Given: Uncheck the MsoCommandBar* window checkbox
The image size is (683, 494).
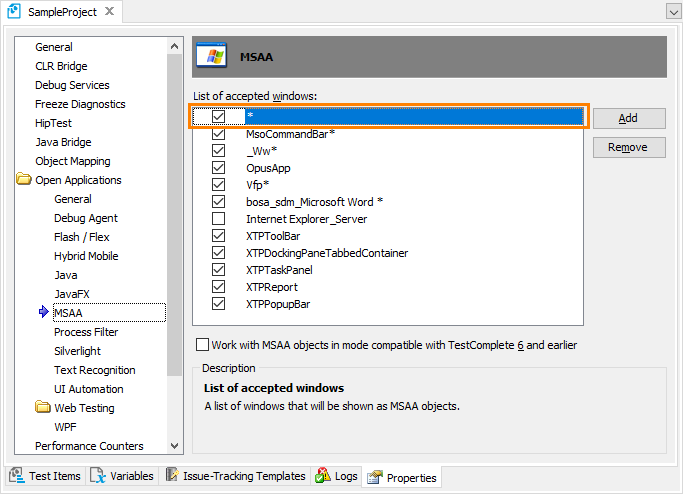Looking at the screenshot, I should (x=219, y=134).
